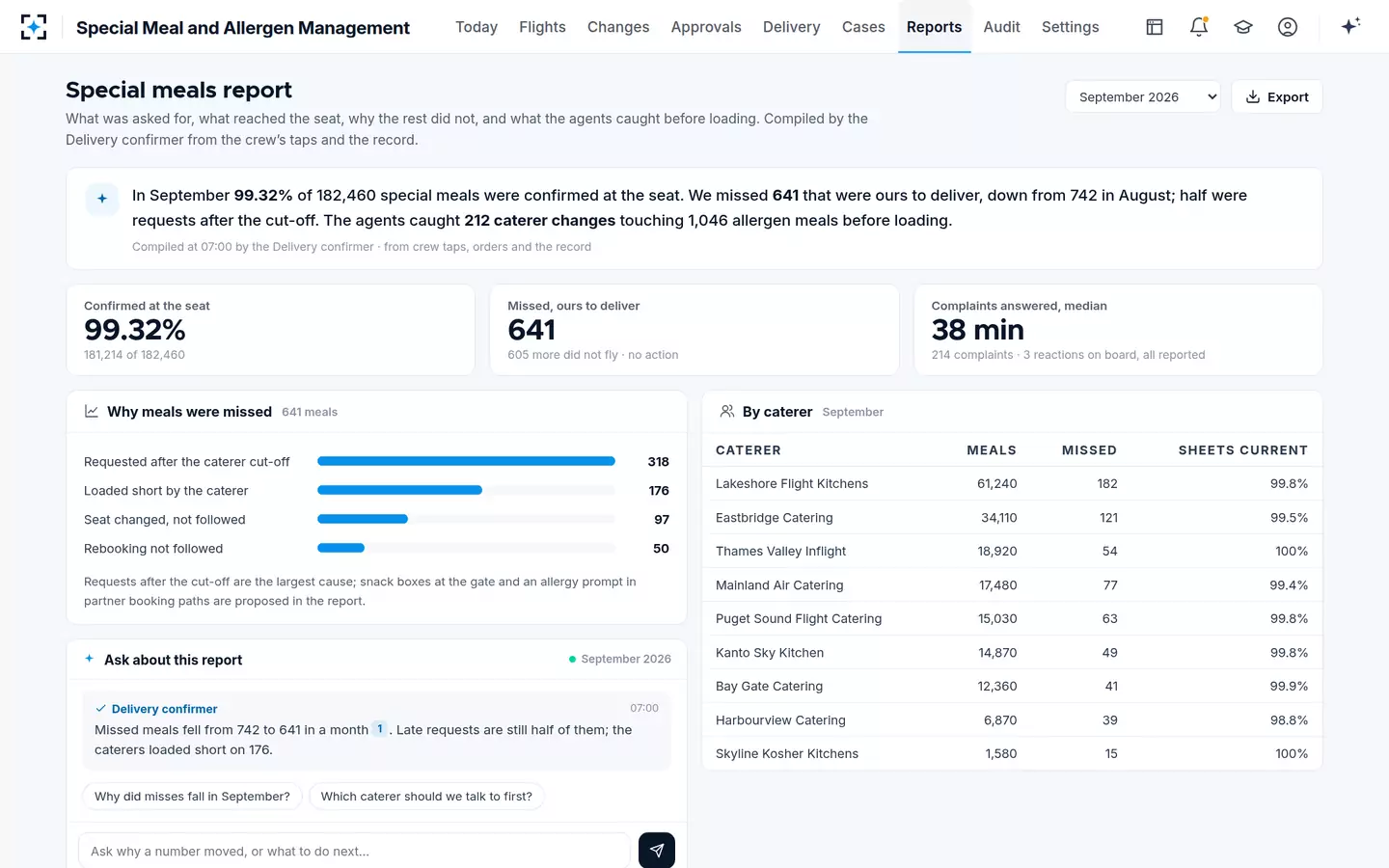Click the Confirmed at the seat 99.32% value
The height and width of the screenshot is (868, 1389).
(135, 330)
